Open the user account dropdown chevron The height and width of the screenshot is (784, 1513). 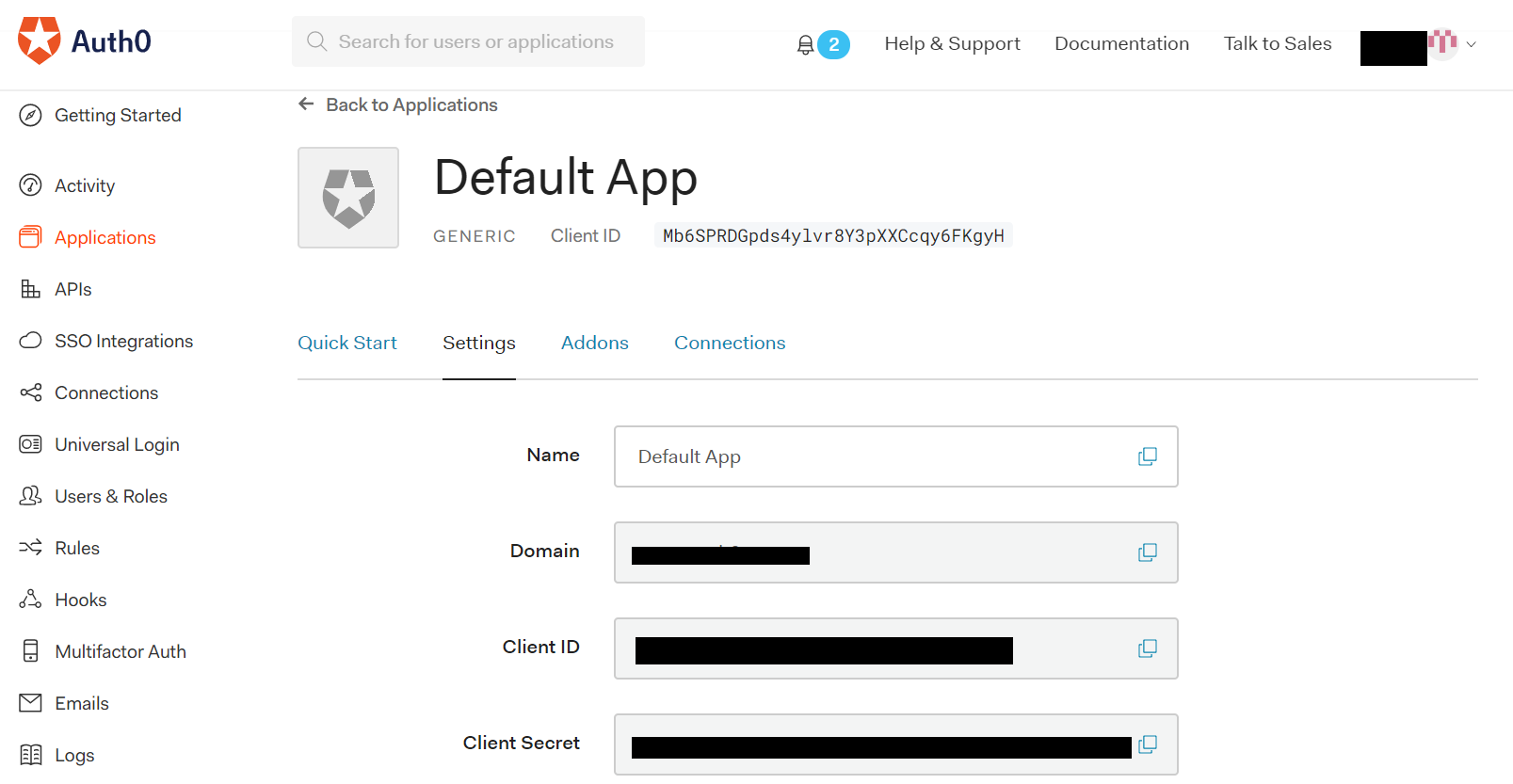coord(1471,44)
